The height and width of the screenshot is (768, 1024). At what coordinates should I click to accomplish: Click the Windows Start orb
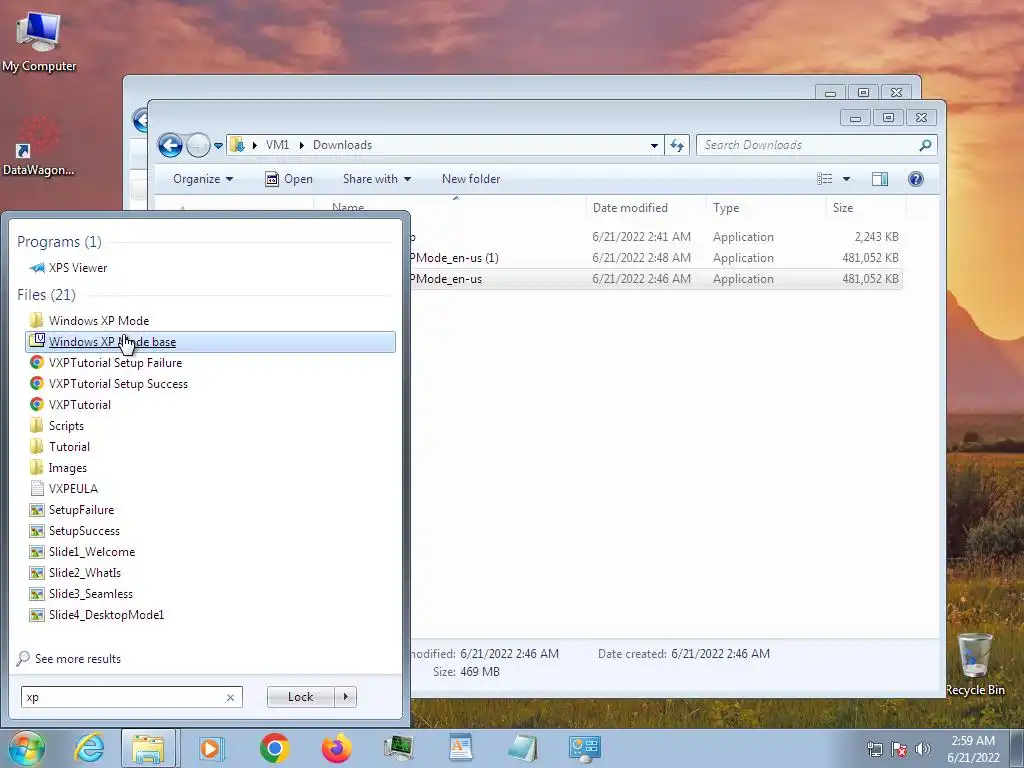point(26,748)
